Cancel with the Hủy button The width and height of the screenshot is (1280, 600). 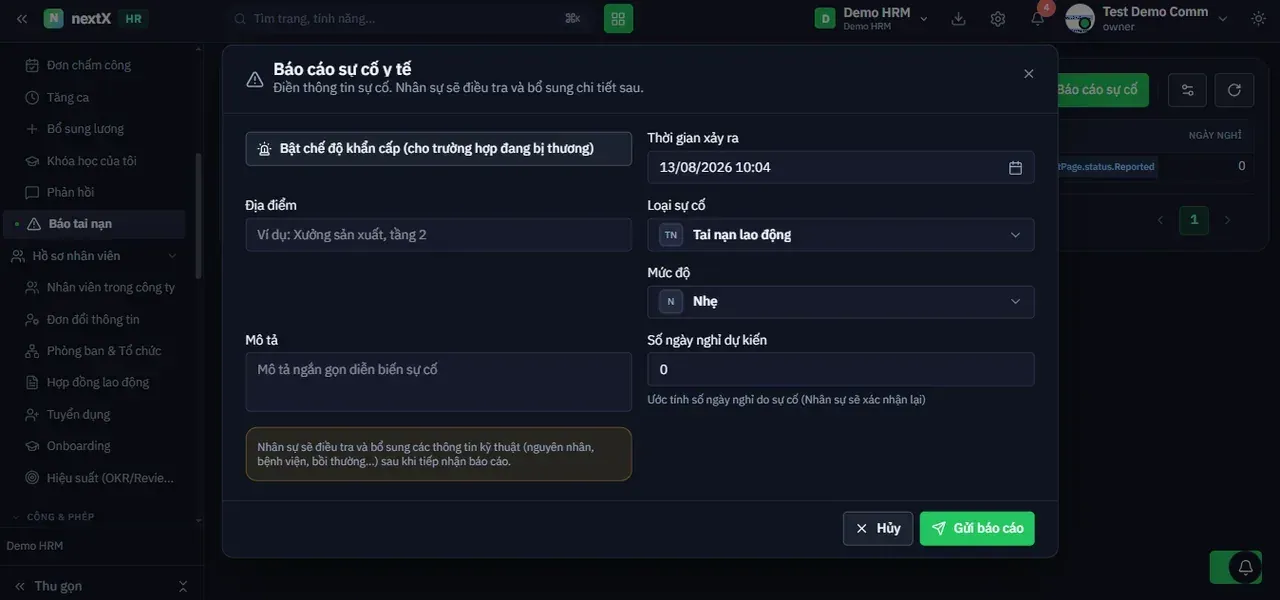click(877, 528)
